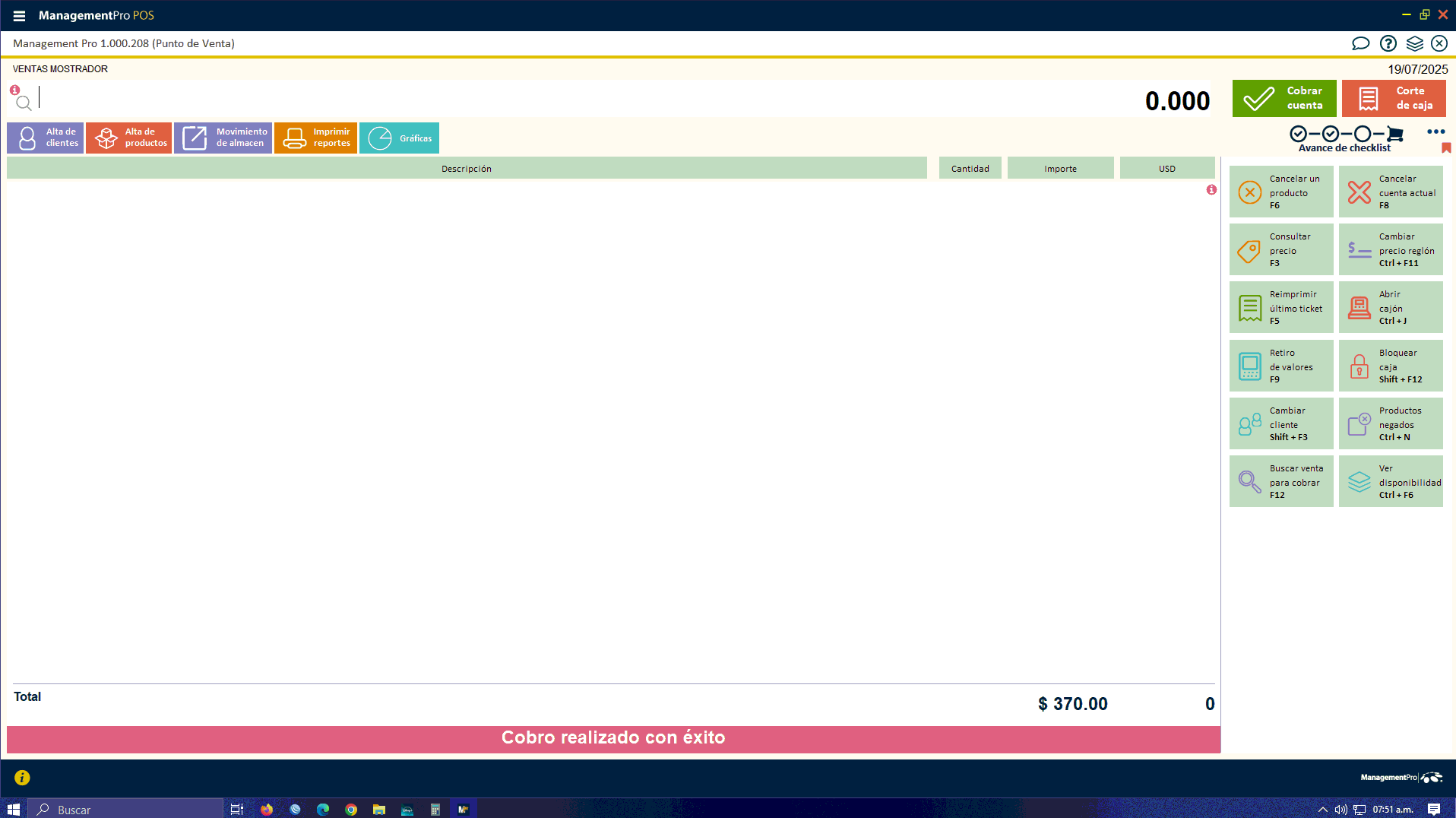Viewport: 1456px width, 818px height.
Task: Click Cancelar un producto F6
Action: 1281,192
